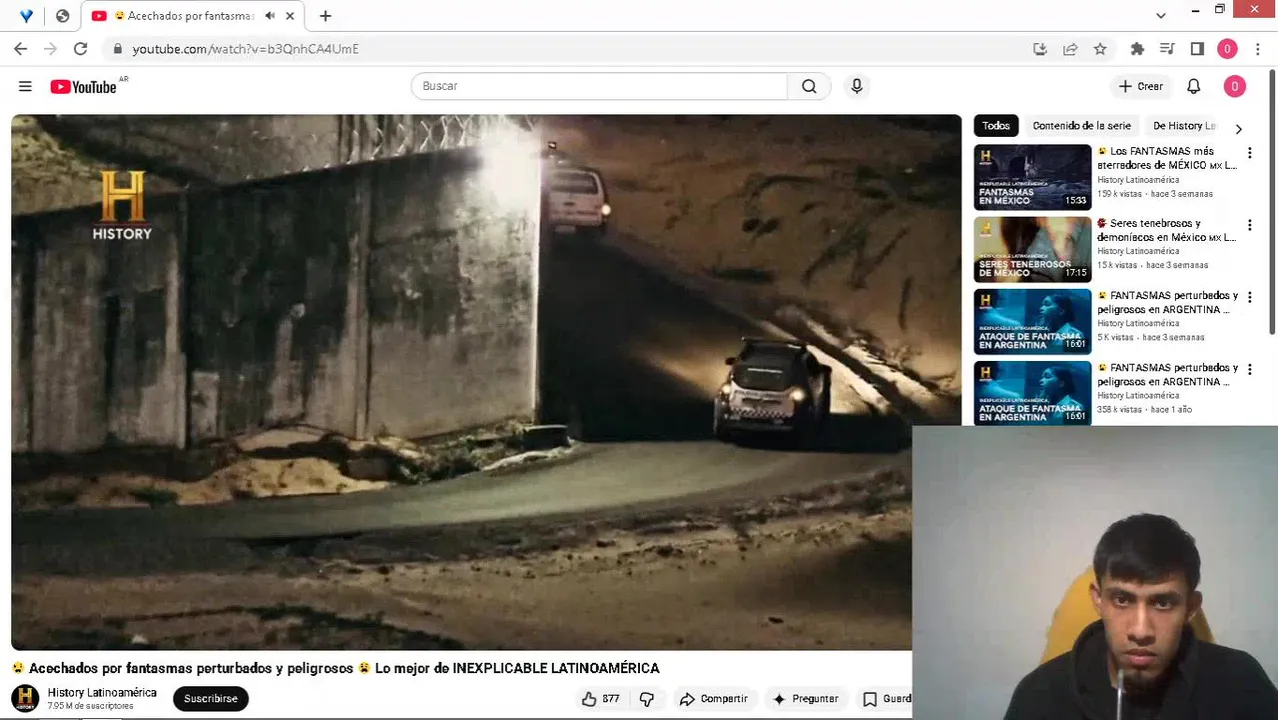Open the YouTube account avatar menu
1278x720 pixels.
click(x=1235, y=87)
